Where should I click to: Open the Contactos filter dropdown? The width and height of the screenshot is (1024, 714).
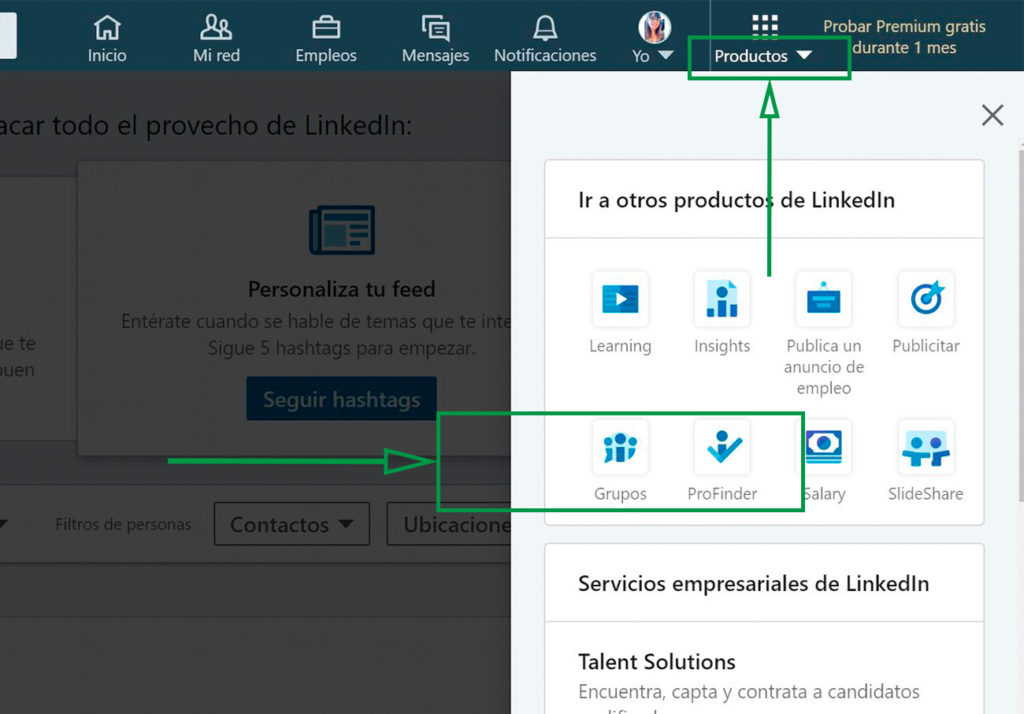[x=291, y=523]
